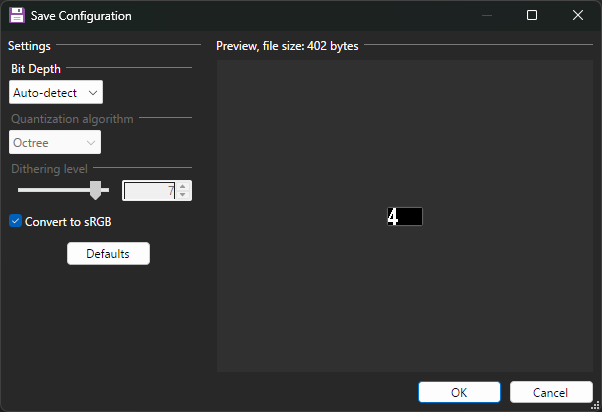Expand the Octree quantization algorithm dropdown
The height and width of the screenshot is (412, 602).
click(56, 143)
